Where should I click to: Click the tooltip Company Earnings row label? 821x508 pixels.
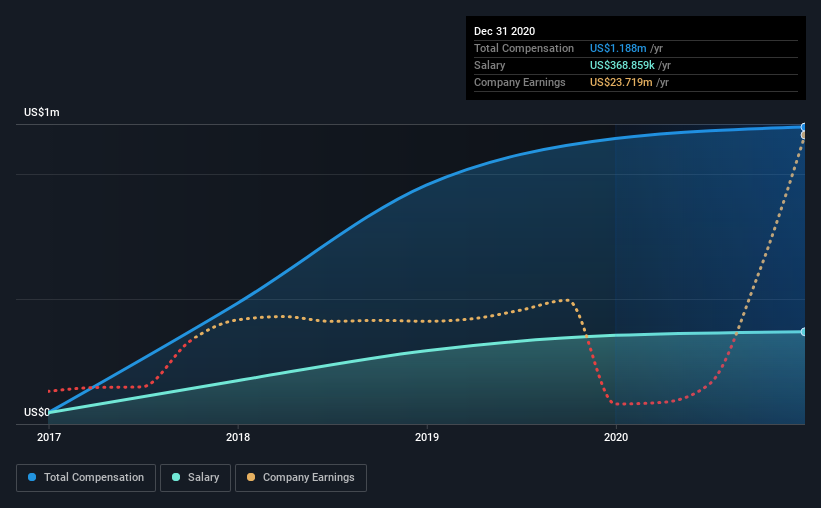tap(519, 82)
